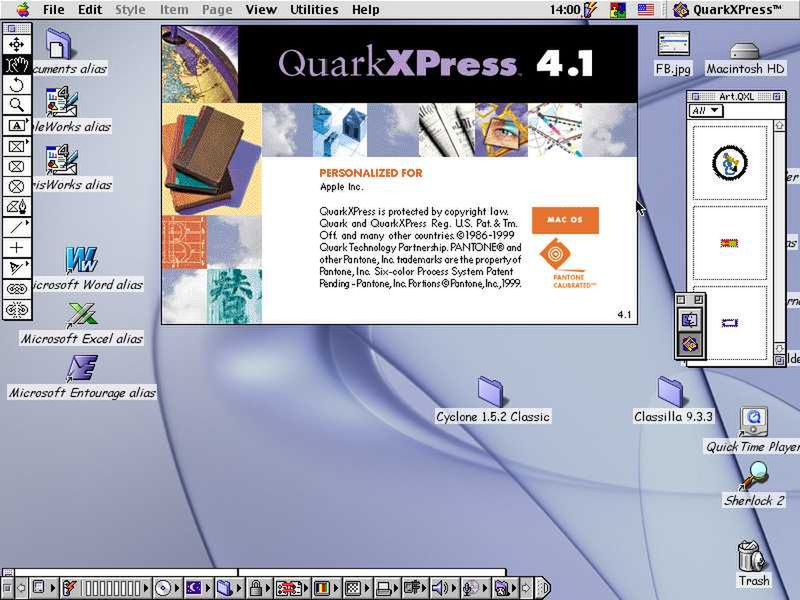Click the control strip left scroll arrow

(21, 588)
